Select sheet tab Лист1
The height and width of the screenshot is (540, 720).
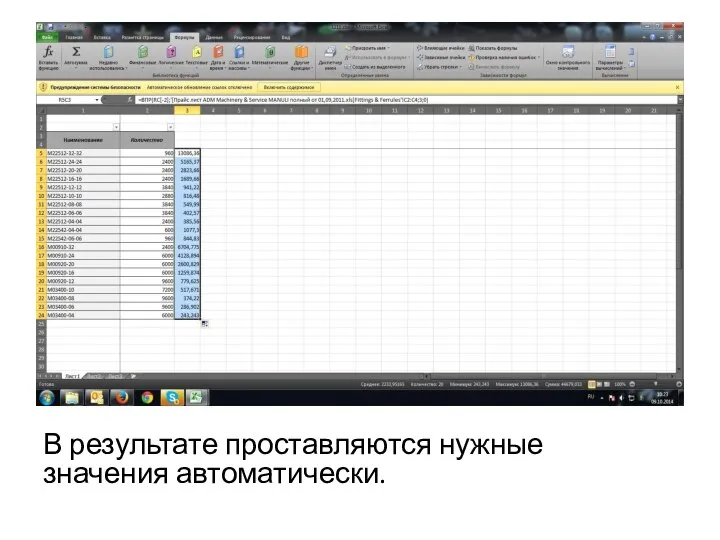pyautogui.click(x=72, y=376)
